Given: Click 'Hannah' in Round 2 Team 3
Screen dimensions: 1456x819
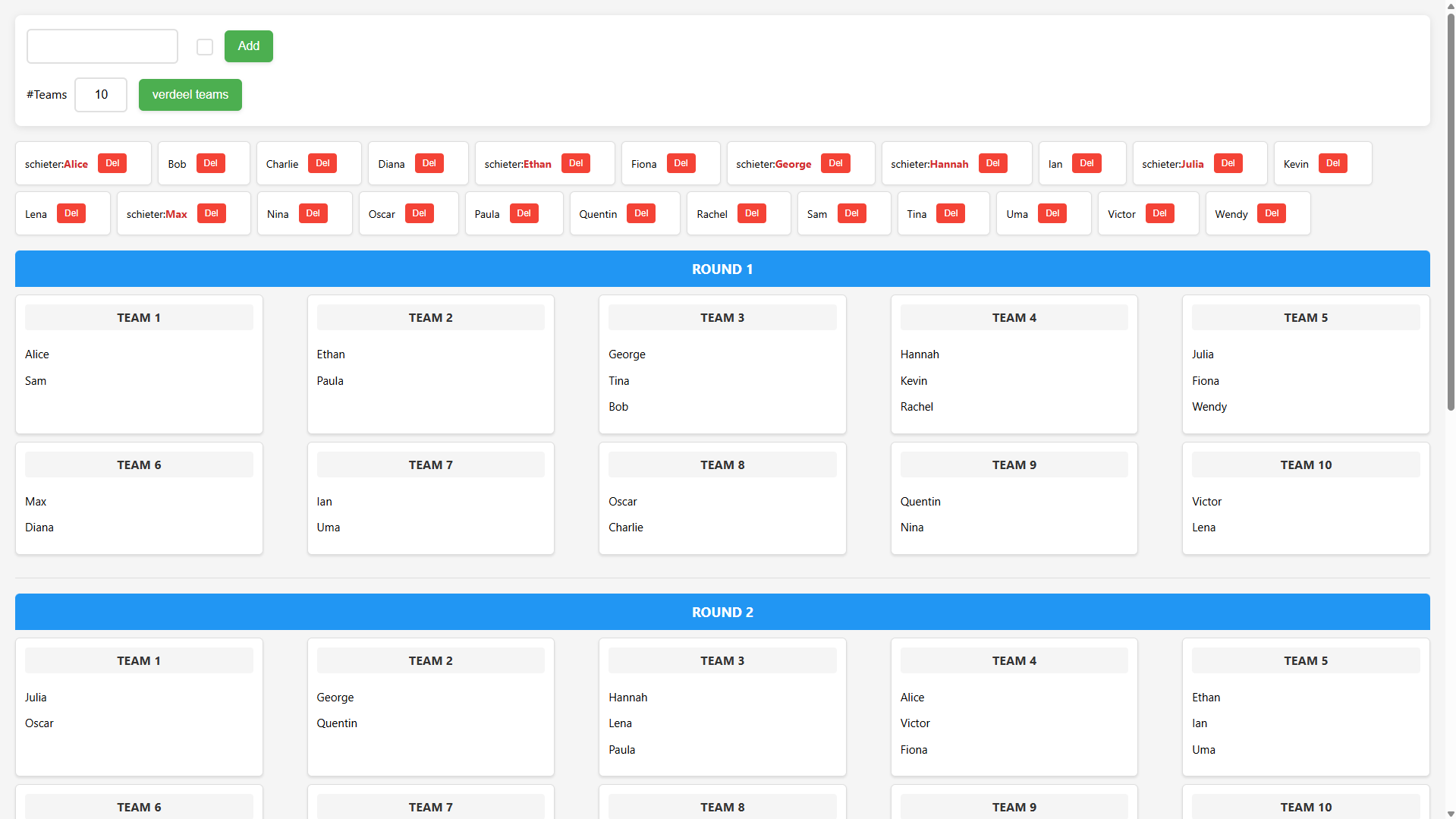Looking at the screenshot, I should click(x=628, y=698).
